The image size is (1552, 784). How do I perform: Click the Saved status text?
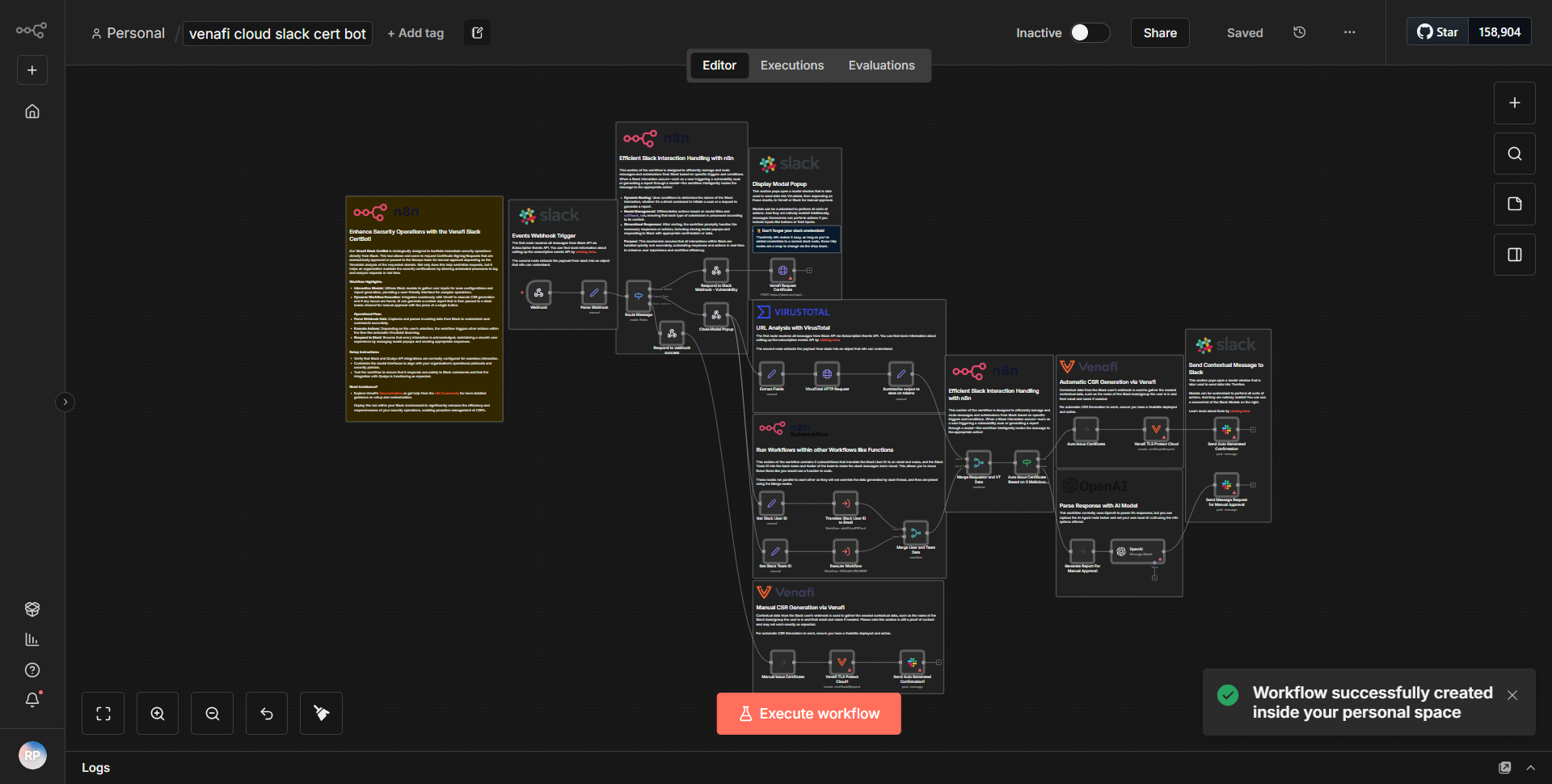(x=1245, y=33)
